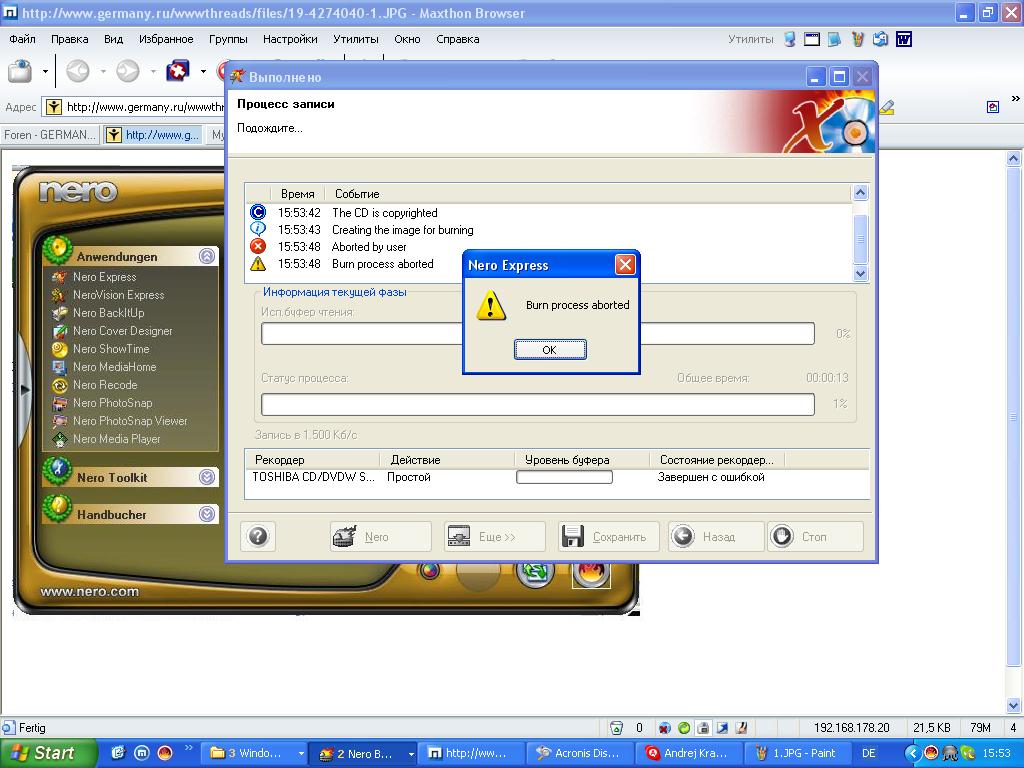The height and width of the screenshot is (768, 1024).
Task: Click the www.nero.com link
Action: point(89,592)
